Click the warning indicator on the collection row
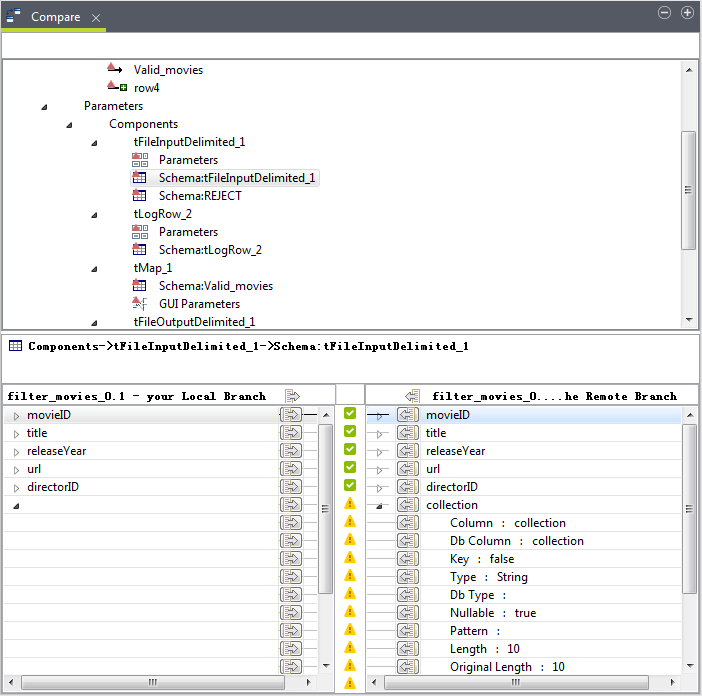Image resolution: width=702 pixels, height=696 pixels. 350,504
